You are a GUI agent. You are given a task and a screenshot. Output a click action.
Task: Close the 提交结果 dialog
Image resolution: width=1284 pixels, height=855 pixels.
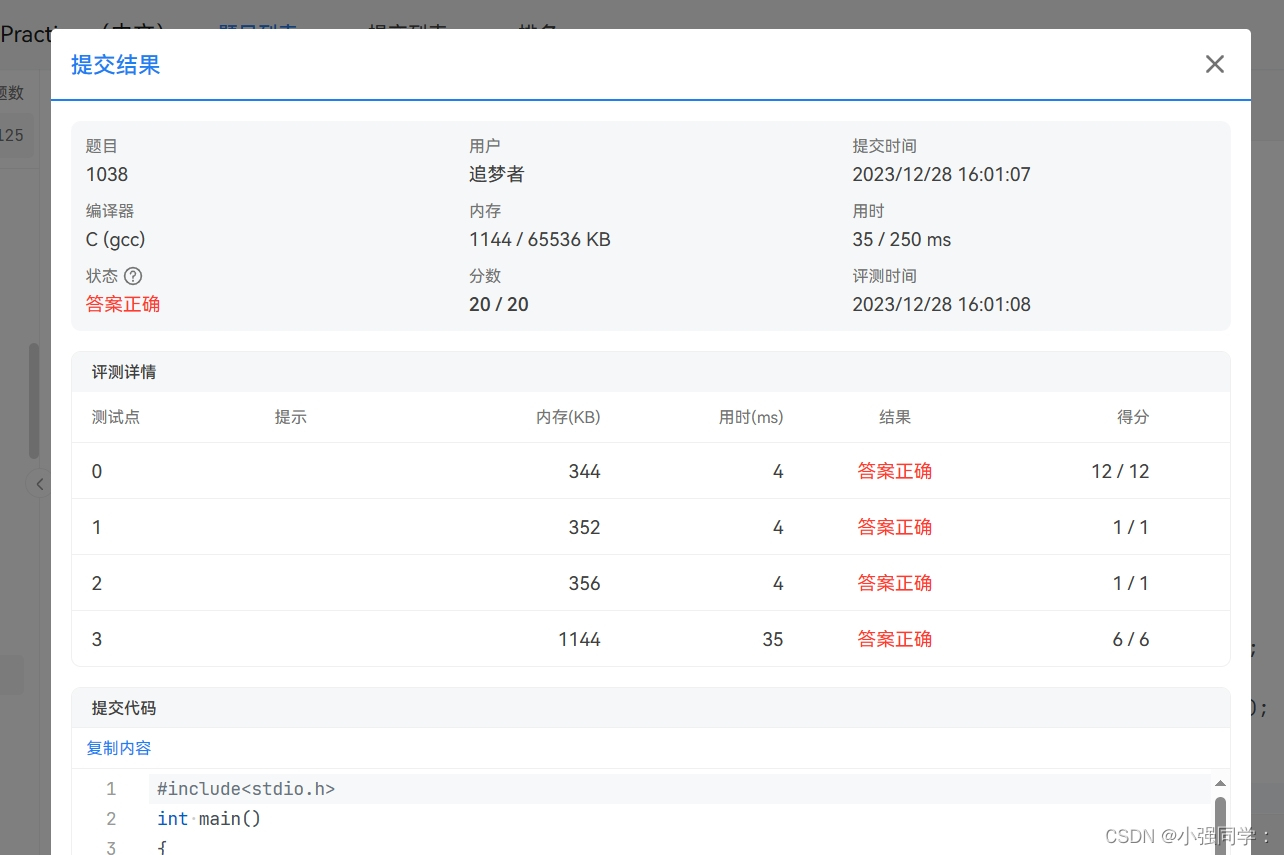click(x=1214, y=64)
